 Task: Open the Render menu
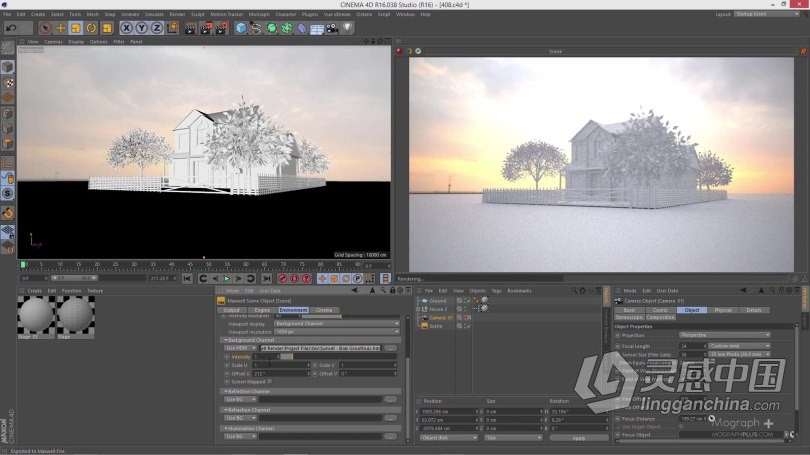177,14
